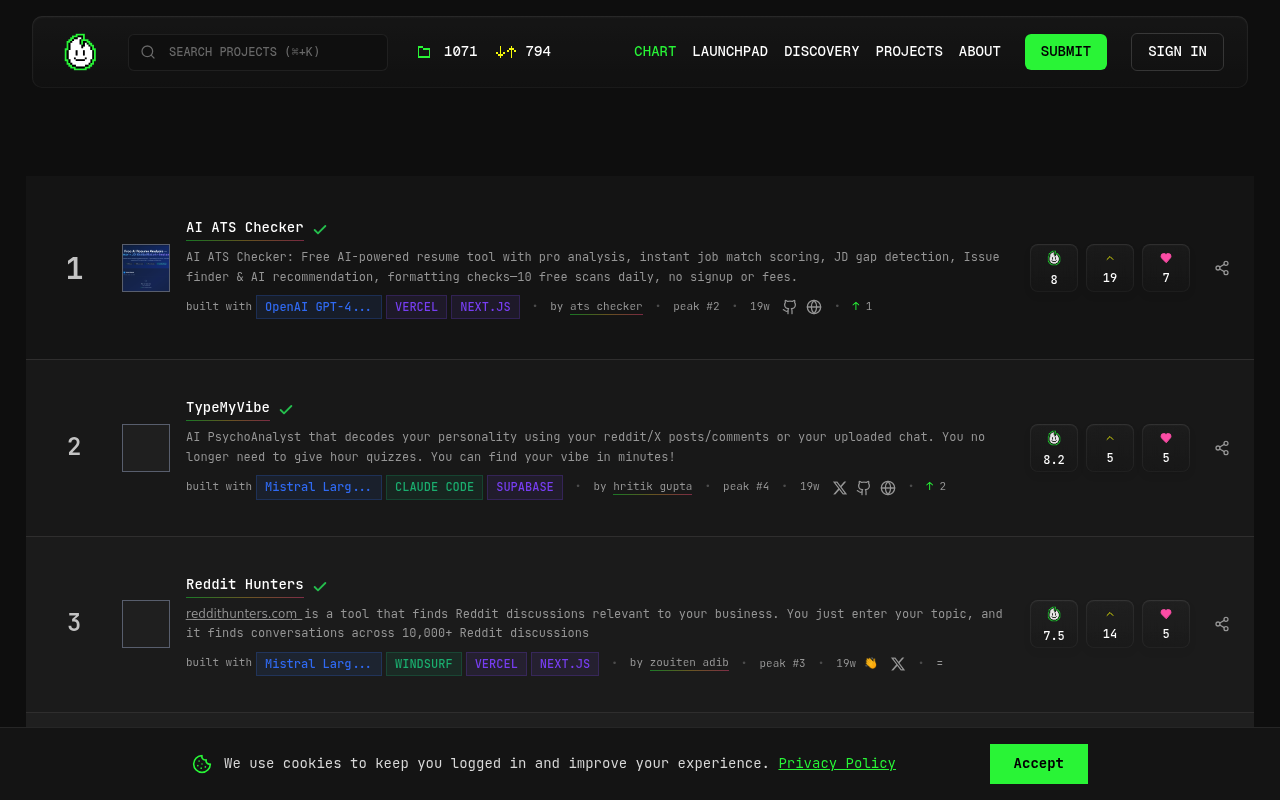Select AI ATS Checker's VERCEL tag

tap(416, 307)
